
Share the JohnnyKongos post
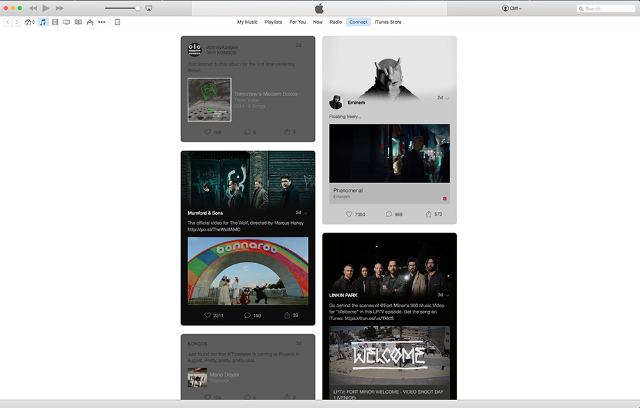tap(287, 132)
